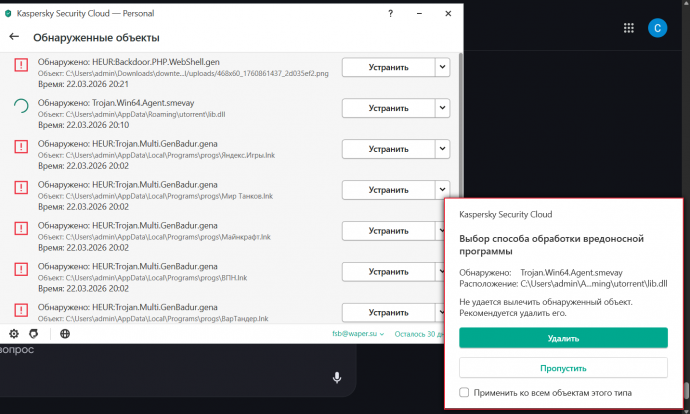The image size is (690, 414).
Task: Open the globe icon in Kaspersky's bottom bar
Action: [65, 333]
